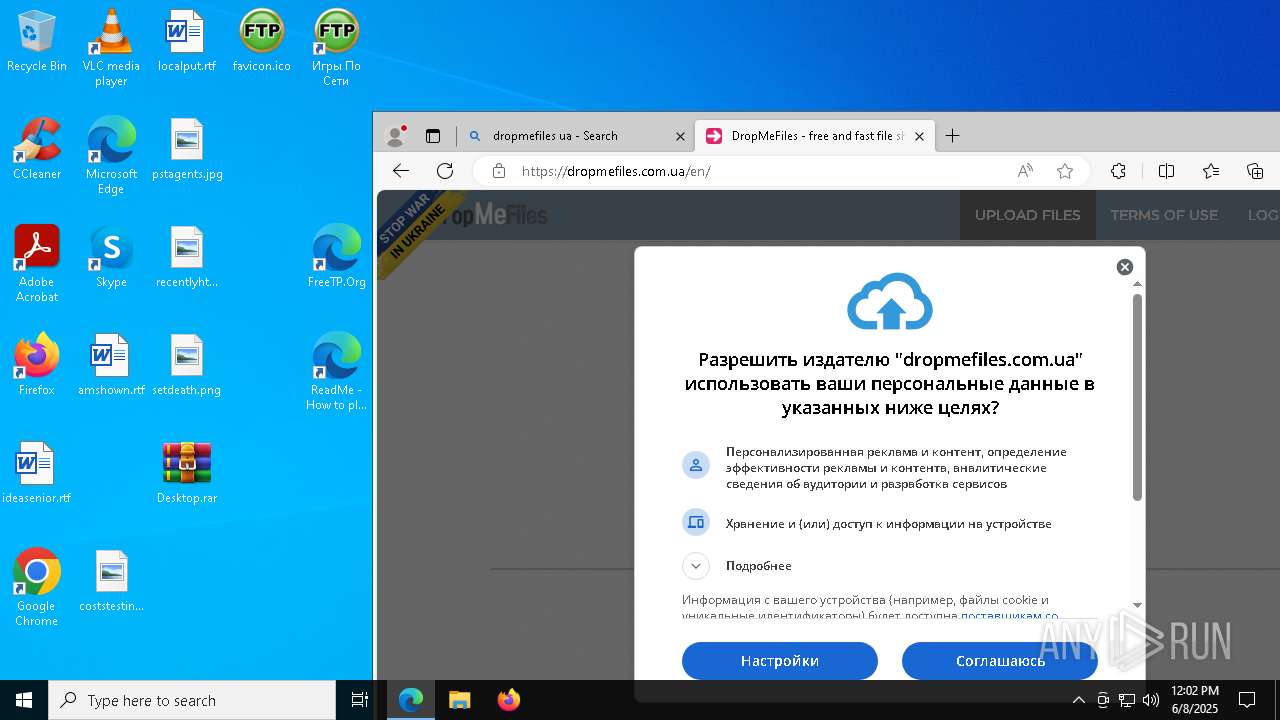Open the Favorites list in Edge
Image resolution: width=1280 pixels, height=720 pixels.
1211,171
